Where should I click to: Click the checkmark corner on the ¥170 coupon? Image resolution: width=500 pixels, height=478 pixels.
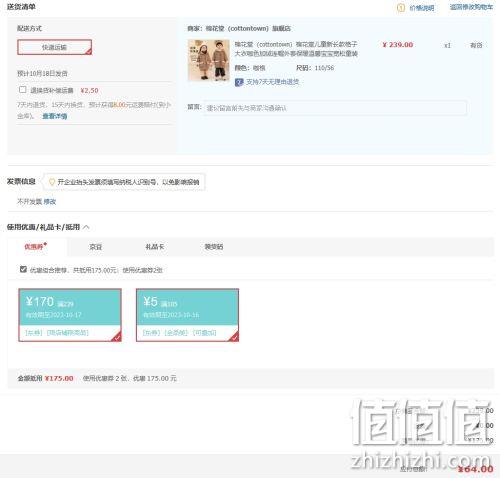117,337
